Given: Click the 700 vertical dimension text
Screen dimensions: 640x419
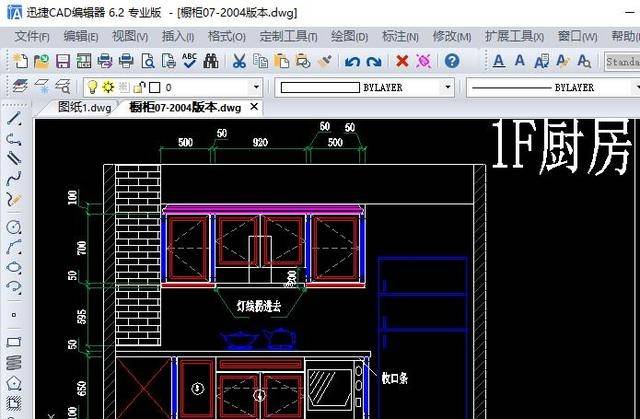Looking at the screenshot, I should (x=82, y=248).
